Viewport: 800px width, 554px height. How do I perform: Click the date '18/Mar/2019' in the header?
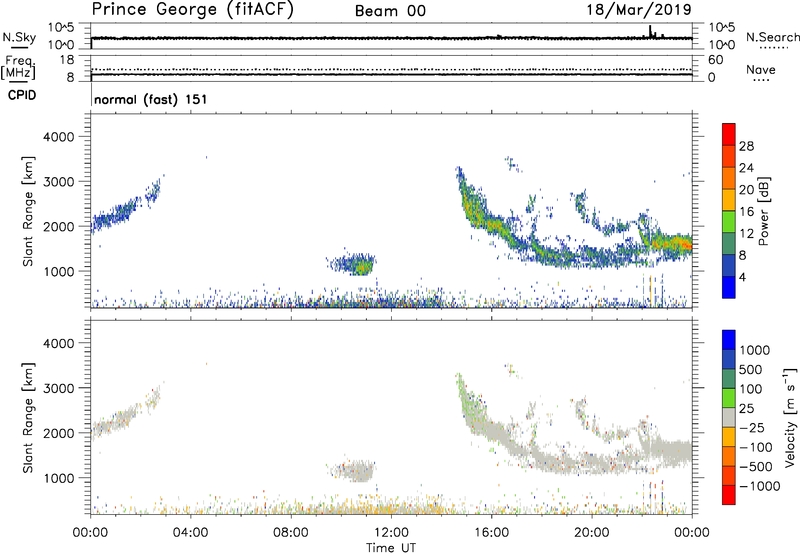point(639,10)
